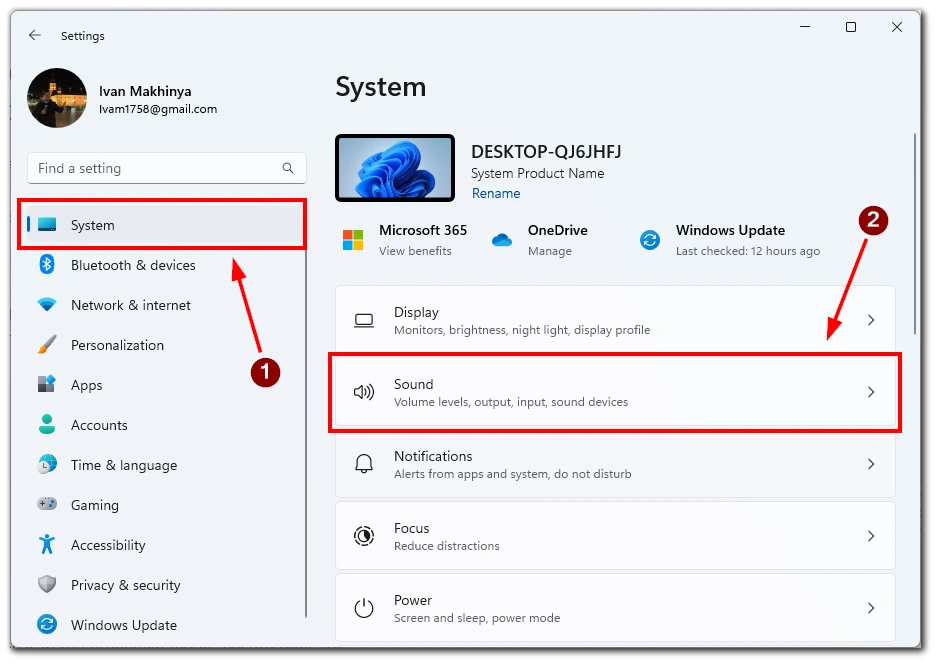This screenshot has height=666, width=939.
Task: Open the Power settings row
Action: (615, 608)
